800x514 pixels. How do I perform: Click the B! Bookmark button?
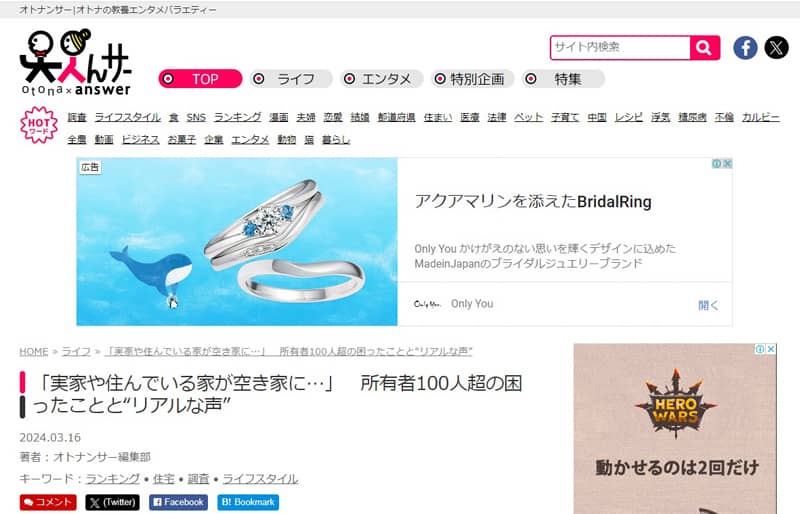(248, 502)
